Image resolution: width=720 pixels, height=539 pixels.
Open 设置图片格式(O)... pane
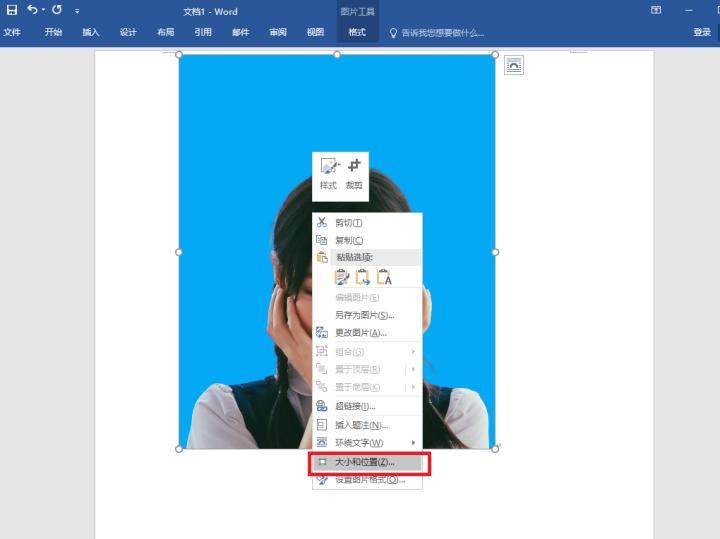367,480
